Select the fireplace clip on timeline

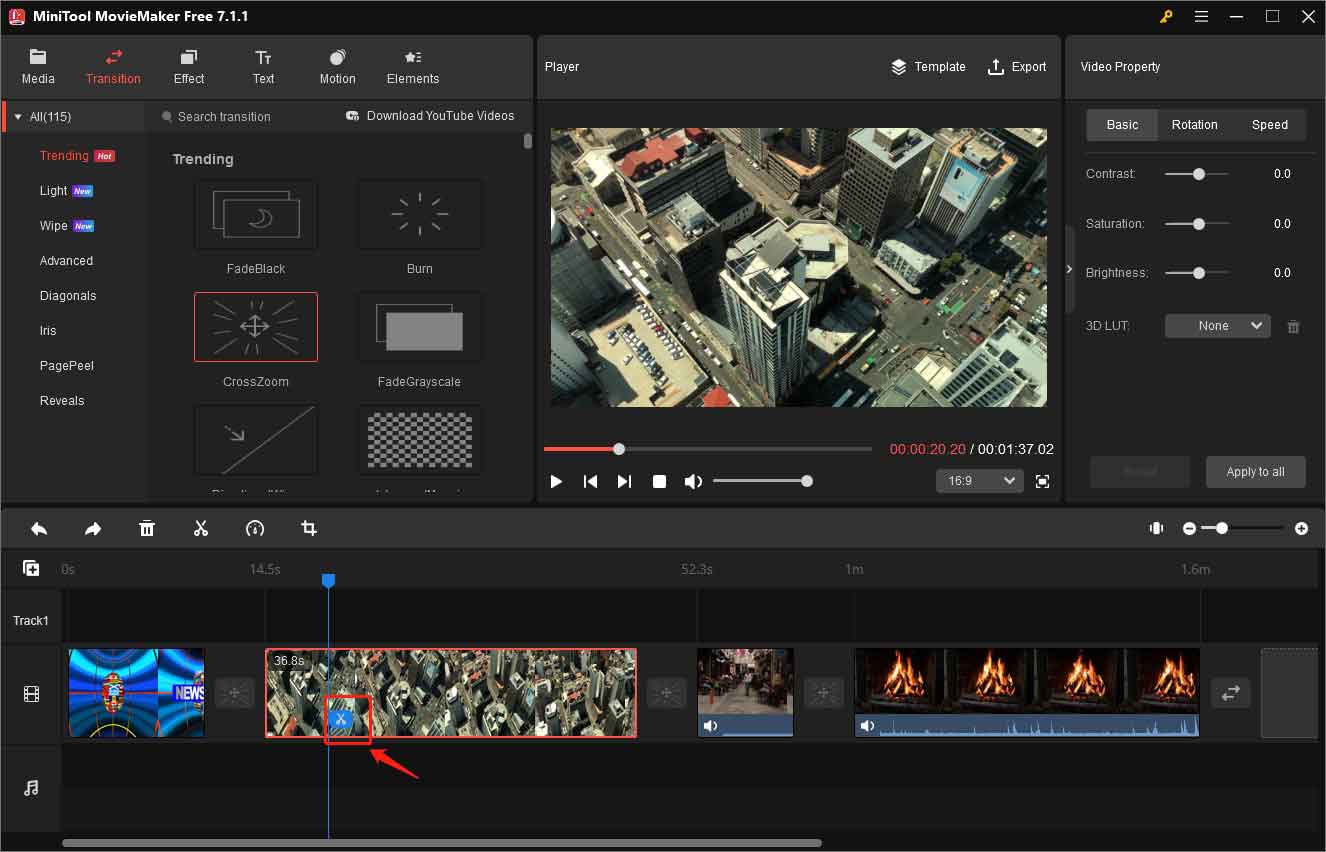pyautogui.click(x=1027, y=693)
